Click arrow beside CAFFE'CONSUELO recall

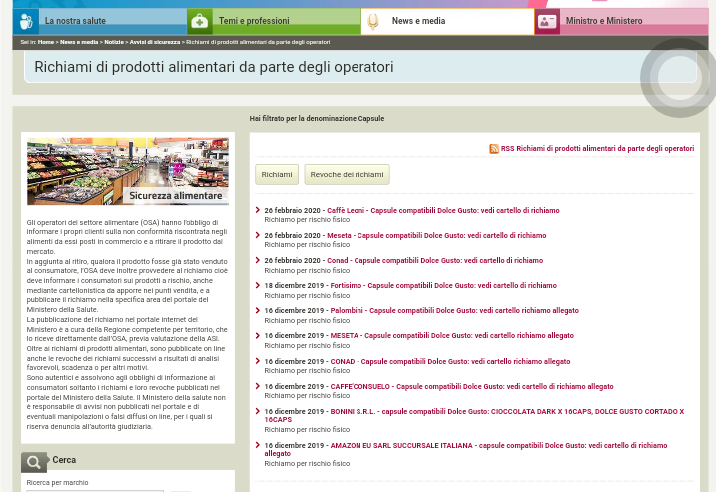(258, 386)
